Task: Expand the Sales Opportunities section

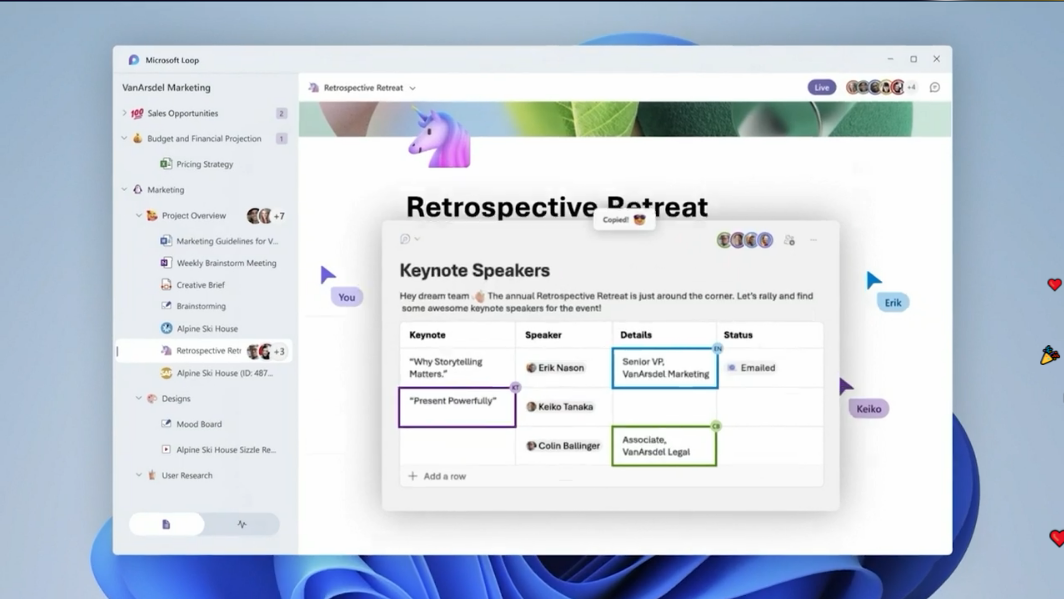Action: (x=124, y=113)
